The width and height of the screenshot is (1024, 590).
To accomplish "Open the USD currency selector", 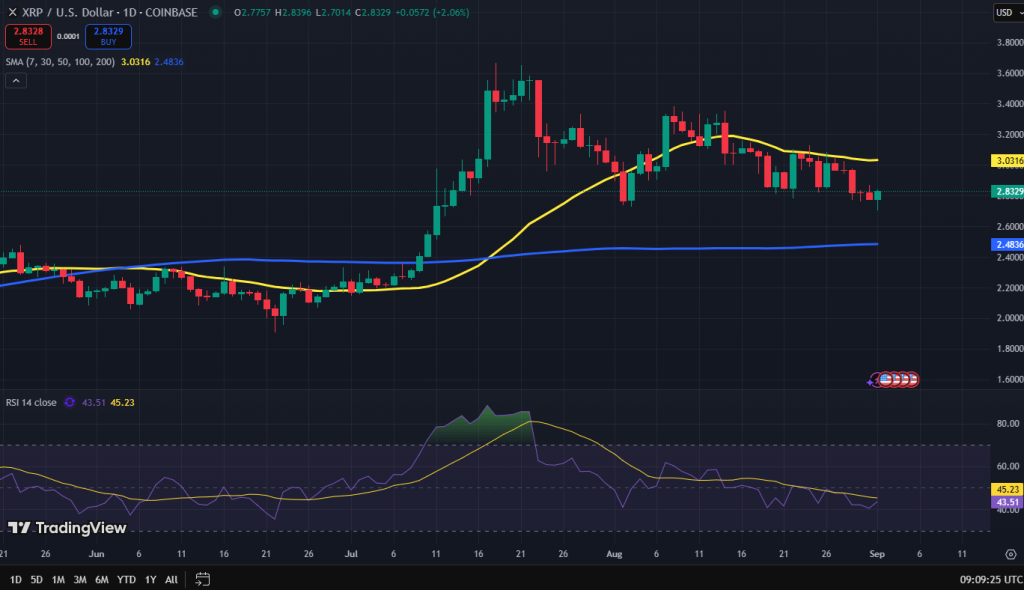I will click(x=1007, y=12).
